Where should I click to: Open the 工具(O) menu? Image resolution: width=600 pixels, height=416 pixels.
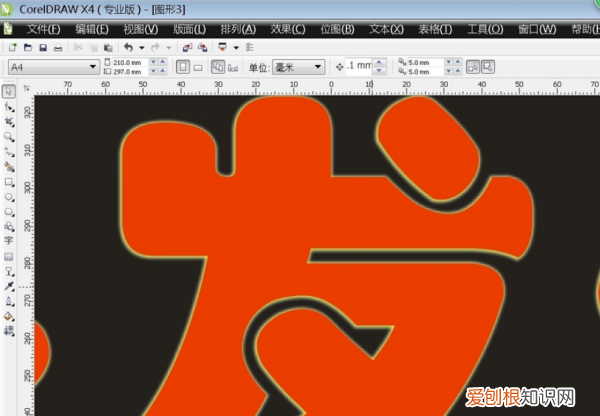[486, 29]
